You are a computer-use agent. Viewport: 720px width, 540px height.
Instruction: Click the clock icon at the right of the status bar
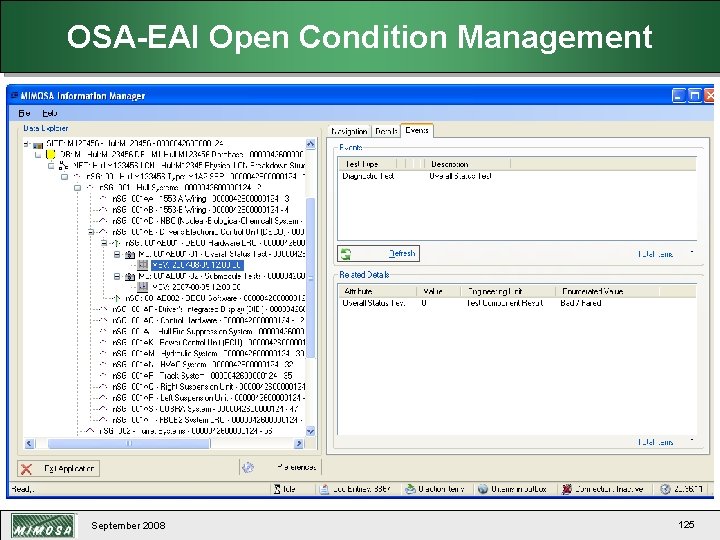[665, 489]
